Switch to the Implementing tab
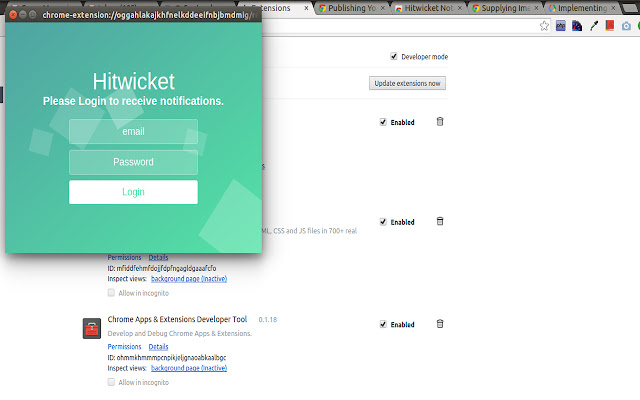Viewport: 640px width, 400px height. tap(582, 8)
